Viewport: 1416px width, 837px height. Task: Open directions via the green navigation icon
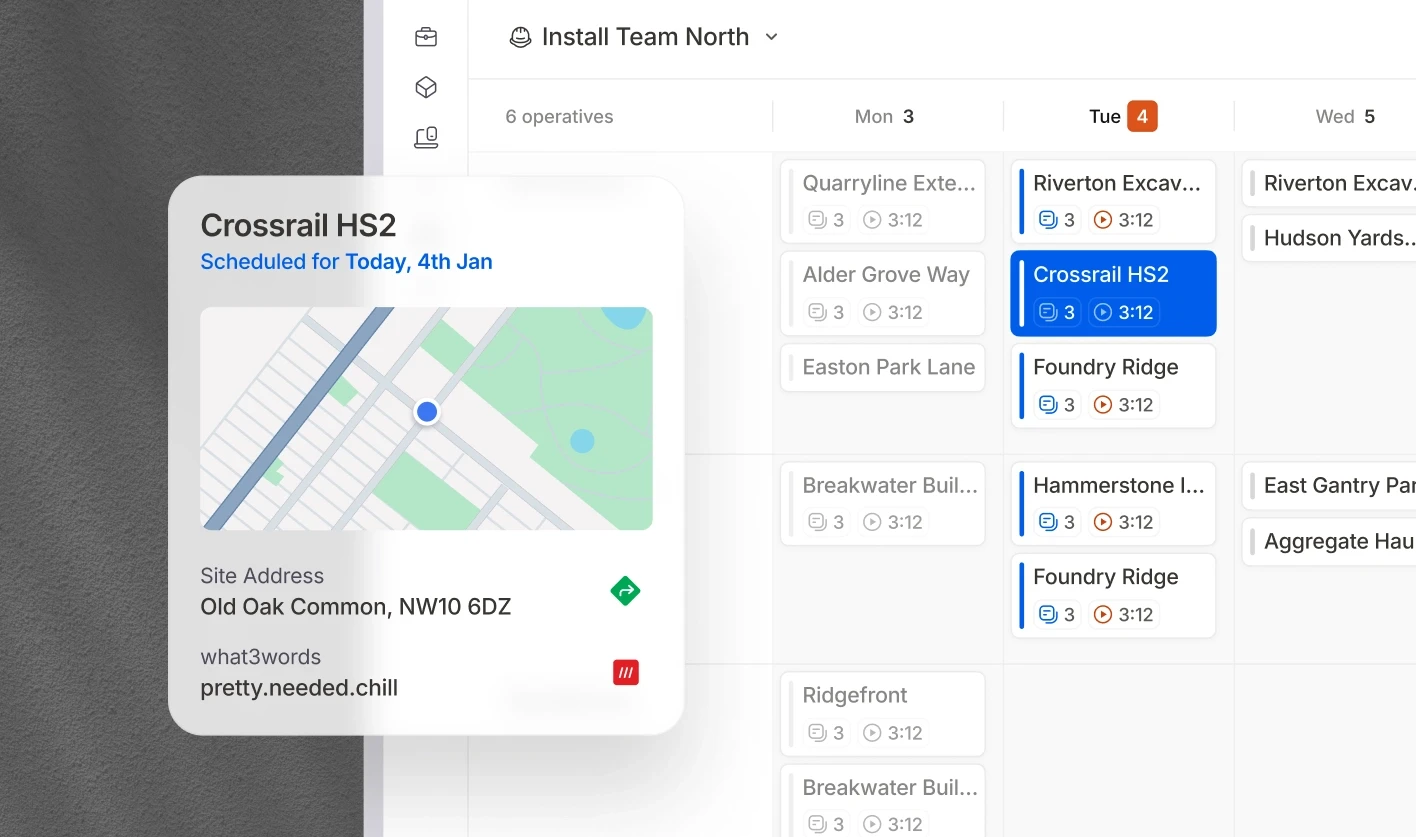[624, 590]
